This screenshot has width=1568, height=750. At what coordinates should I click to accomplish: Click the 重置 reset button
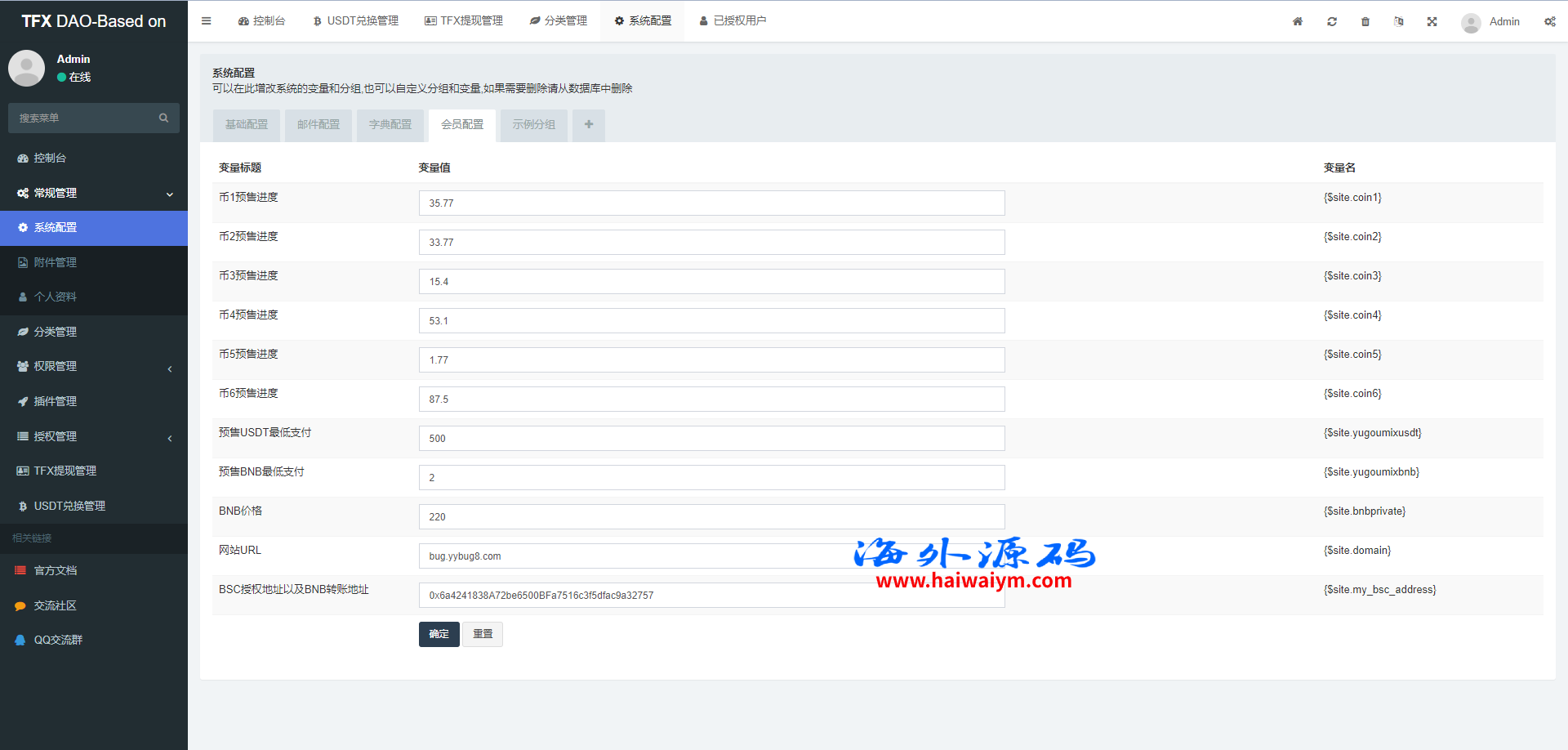pyautogui.click(x=483, y=634)
